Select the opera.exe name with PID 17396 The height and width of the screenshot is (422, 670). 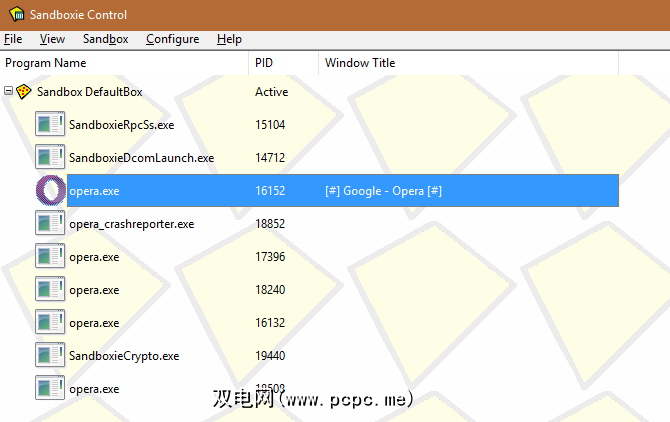pos(94,257)
